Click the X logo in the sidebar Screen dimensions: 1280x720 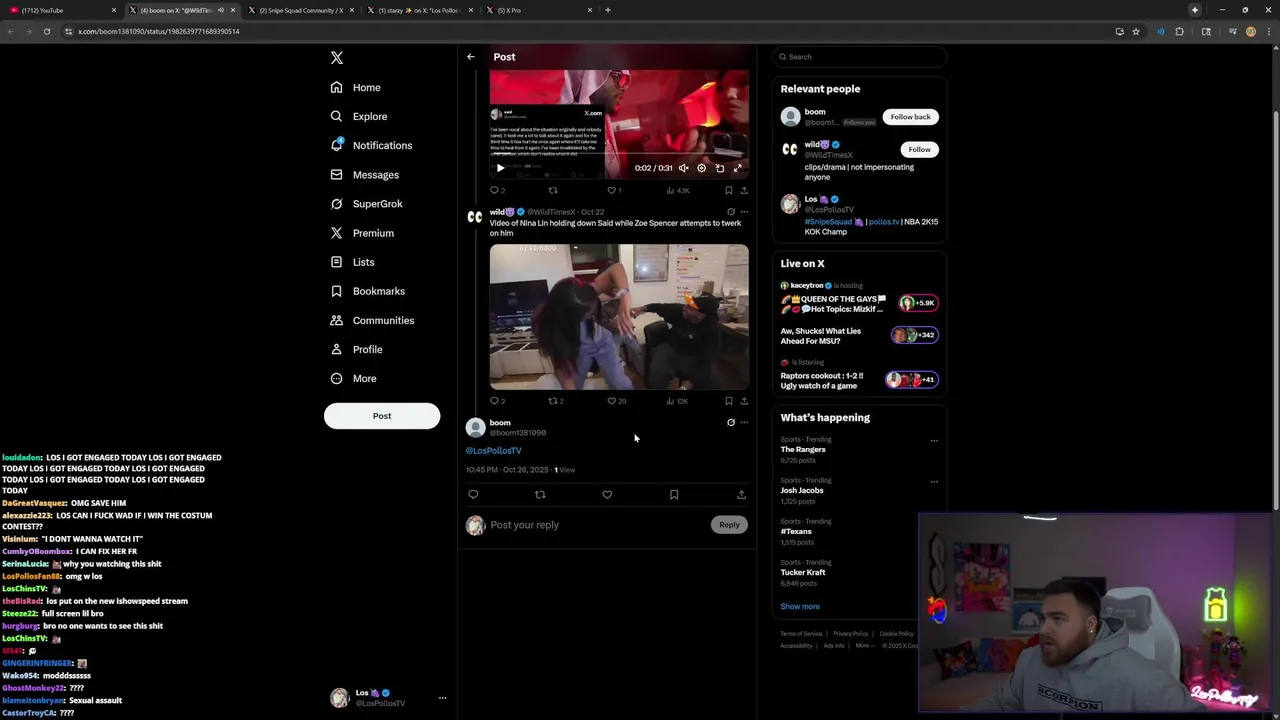tap(337, 58)
